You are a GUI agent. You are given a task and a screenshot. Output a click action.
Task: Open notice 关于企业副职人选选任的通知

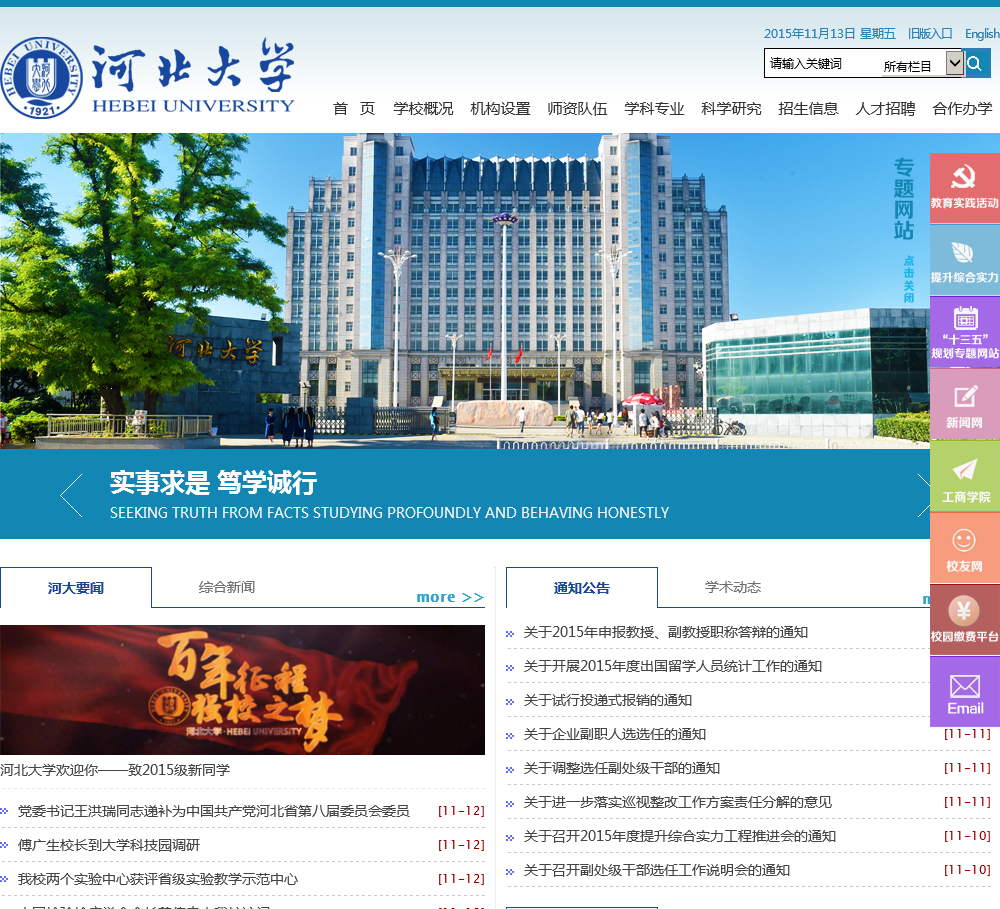pos(615,734)
